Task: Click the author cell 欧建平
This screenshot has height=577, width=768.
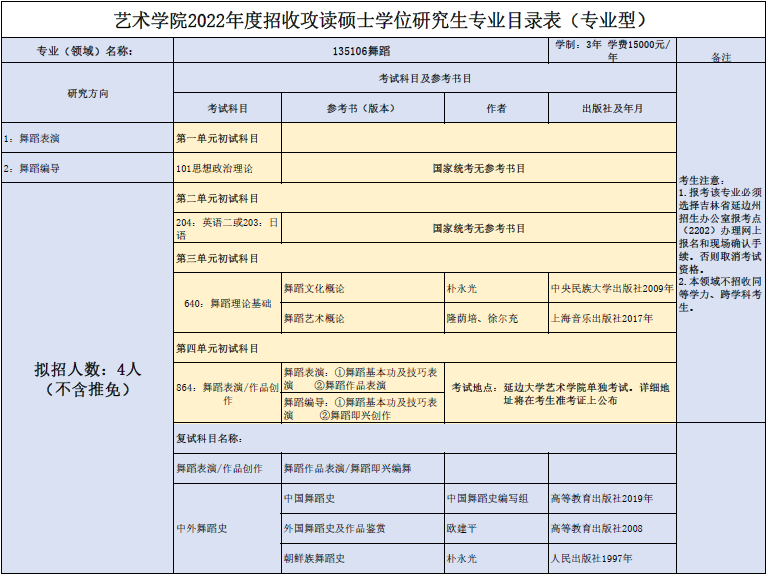Action: [496, 528]
